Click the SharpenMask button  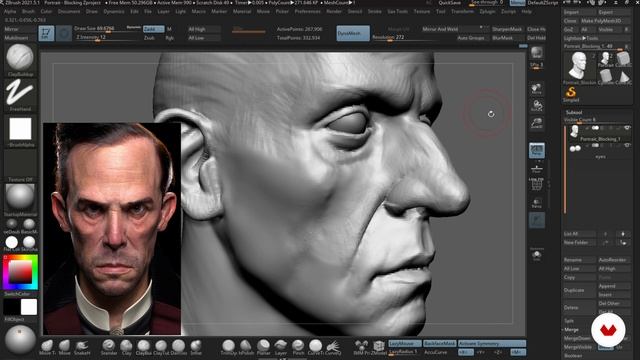507,29
